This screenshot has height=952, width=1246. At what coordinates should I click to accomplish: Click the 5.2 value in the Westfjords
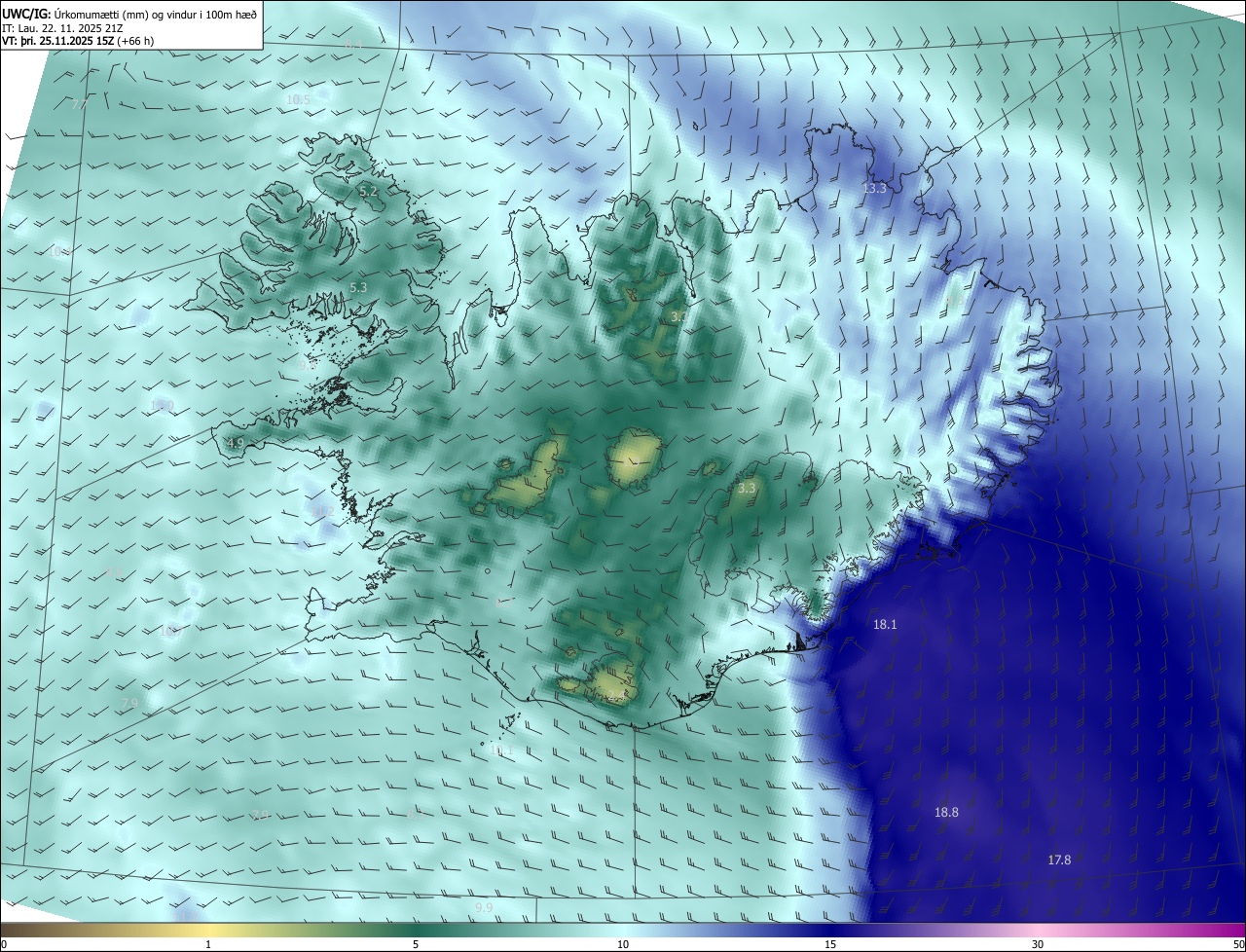pos(368,192)
